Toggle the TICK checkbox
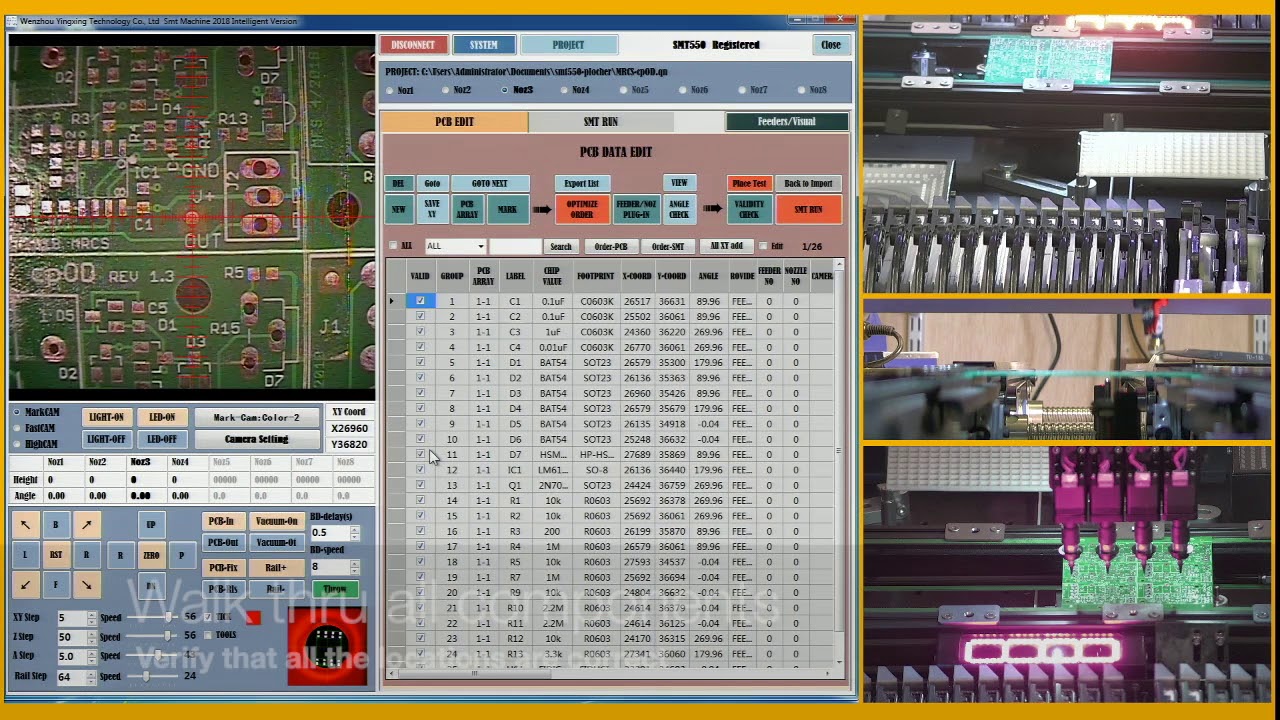This screenshot has width=1280, height=720. click(208, 617)
